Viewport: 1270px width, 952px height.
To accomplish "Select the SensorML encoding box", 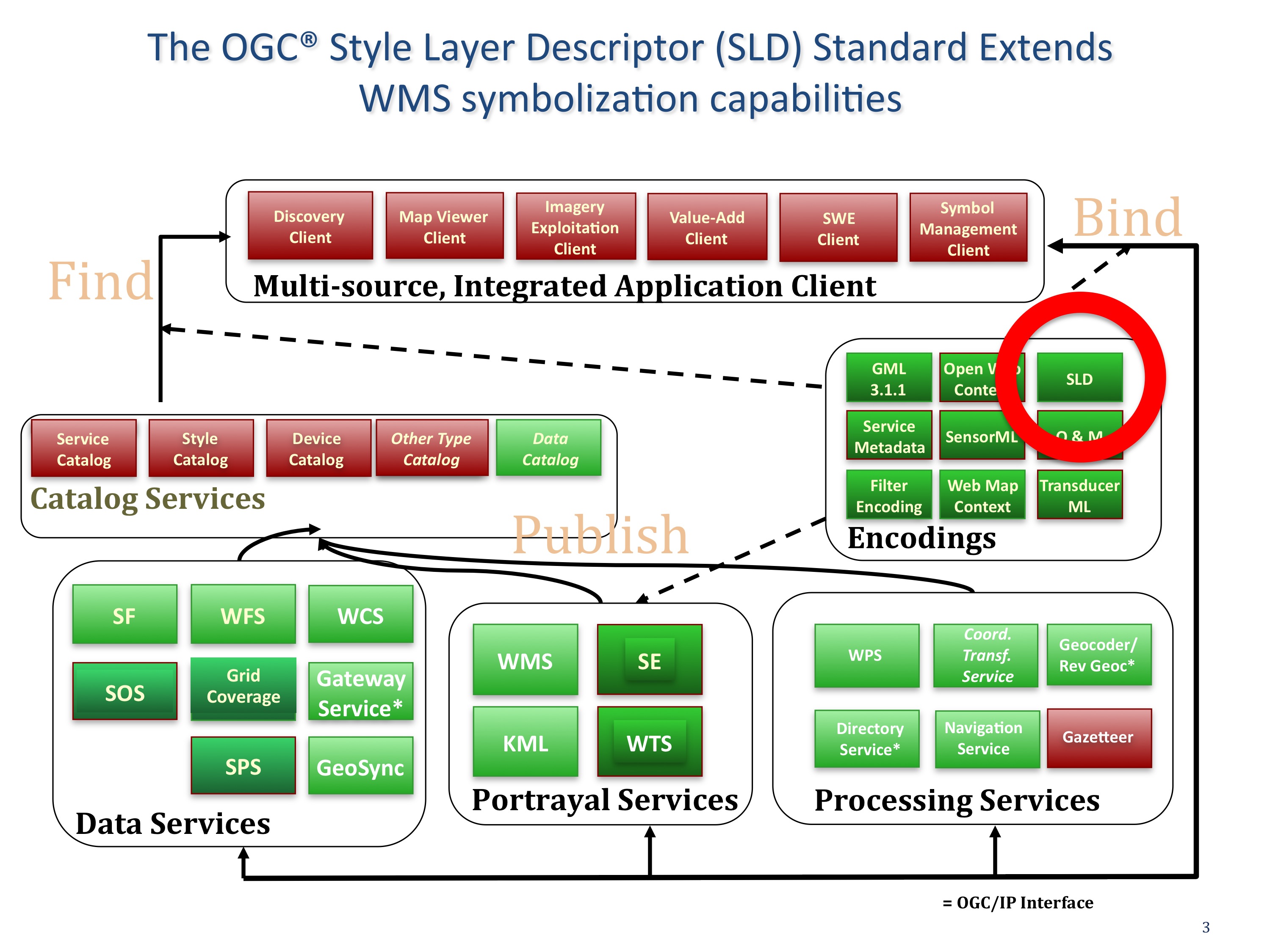I will pos(982,436).
